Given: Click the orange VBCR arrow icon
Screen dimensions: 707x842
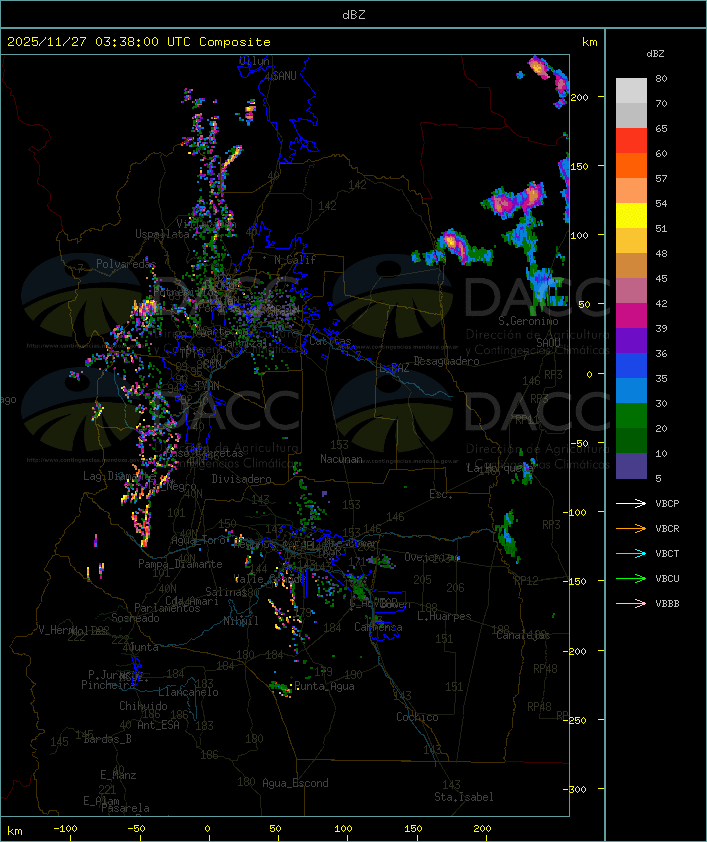Looking at the screenshot, I should pos(631,528).
